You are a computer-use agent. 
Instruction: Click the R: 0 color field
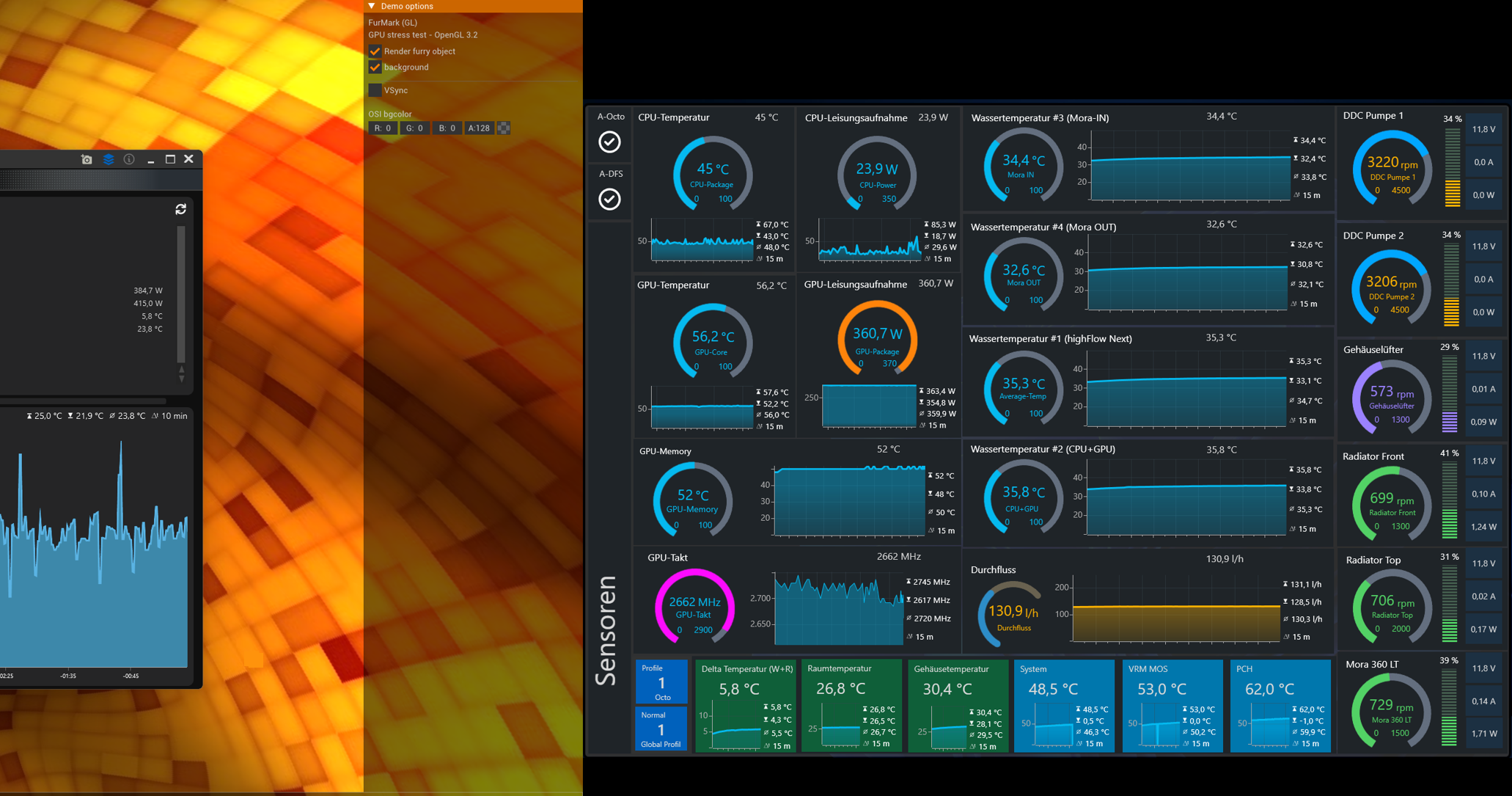[x=382, y=128]
